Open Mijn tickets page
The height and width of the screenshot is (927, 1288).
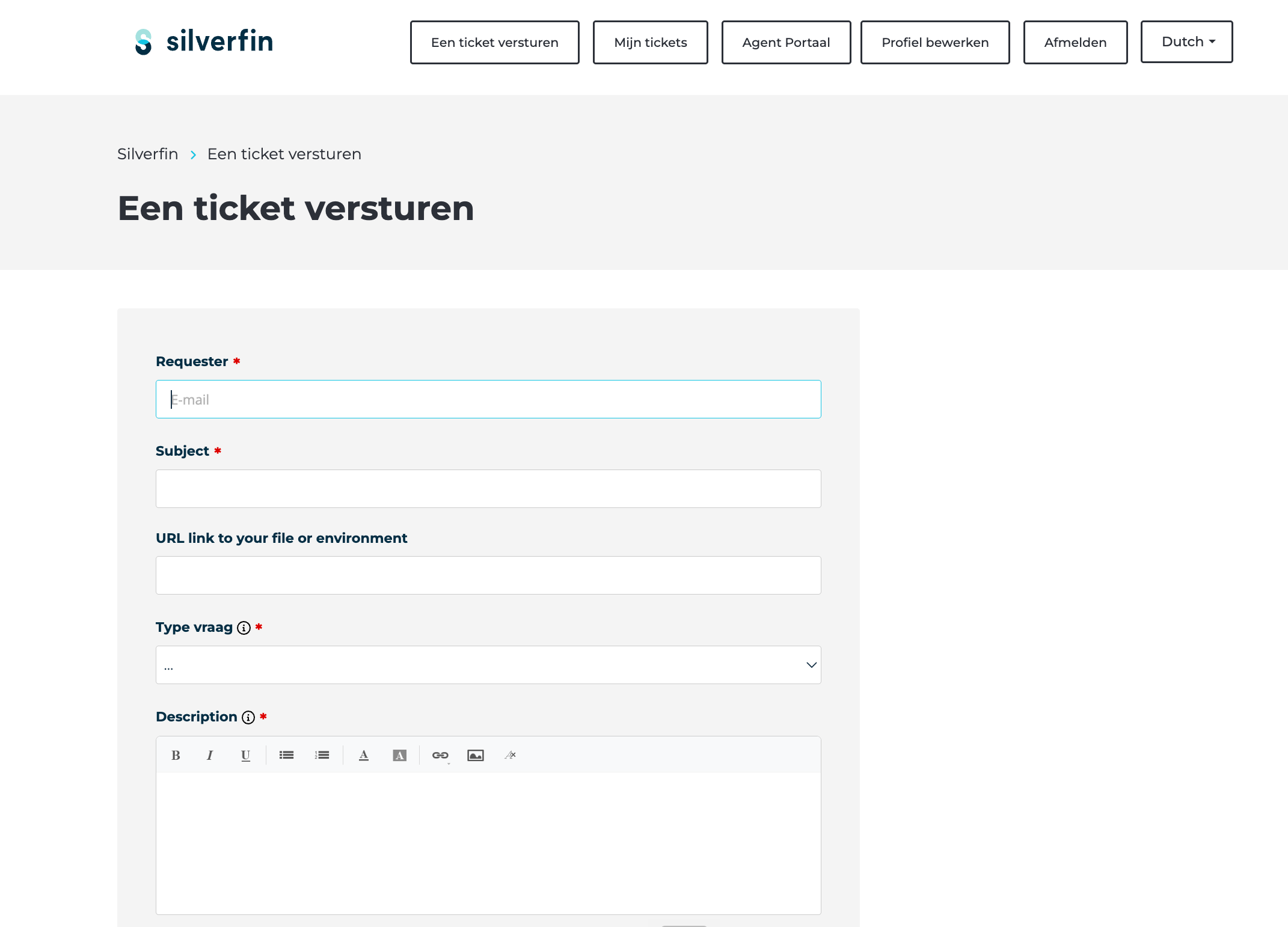[650, 42]
